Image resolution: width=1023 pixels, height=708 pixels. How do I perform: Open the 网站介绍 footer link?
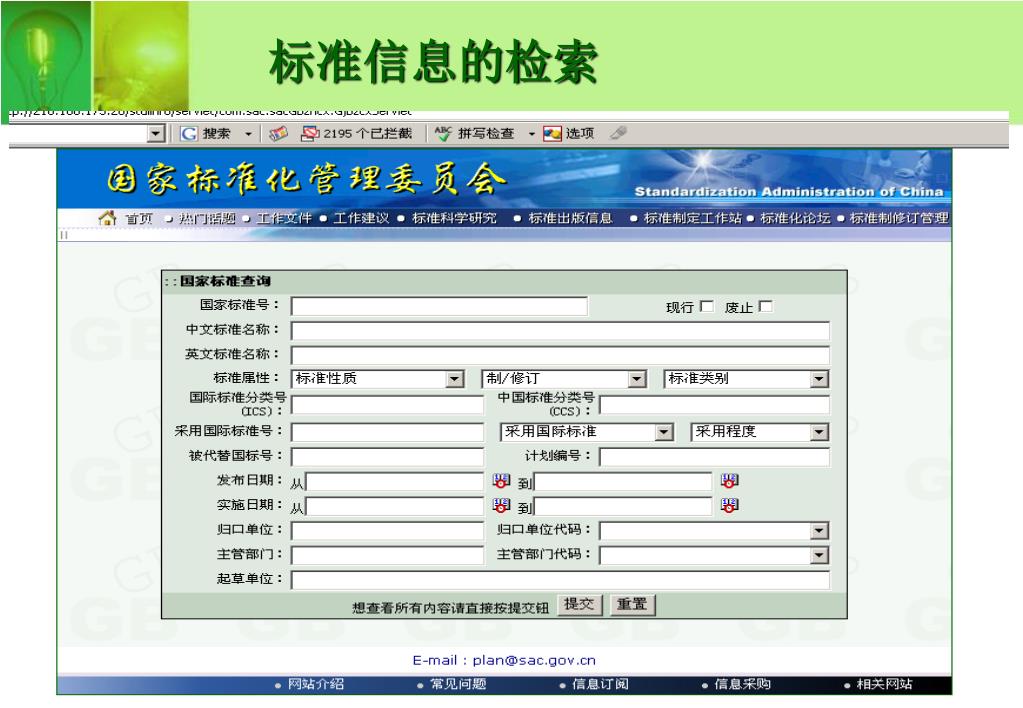[x=316, y=685]
